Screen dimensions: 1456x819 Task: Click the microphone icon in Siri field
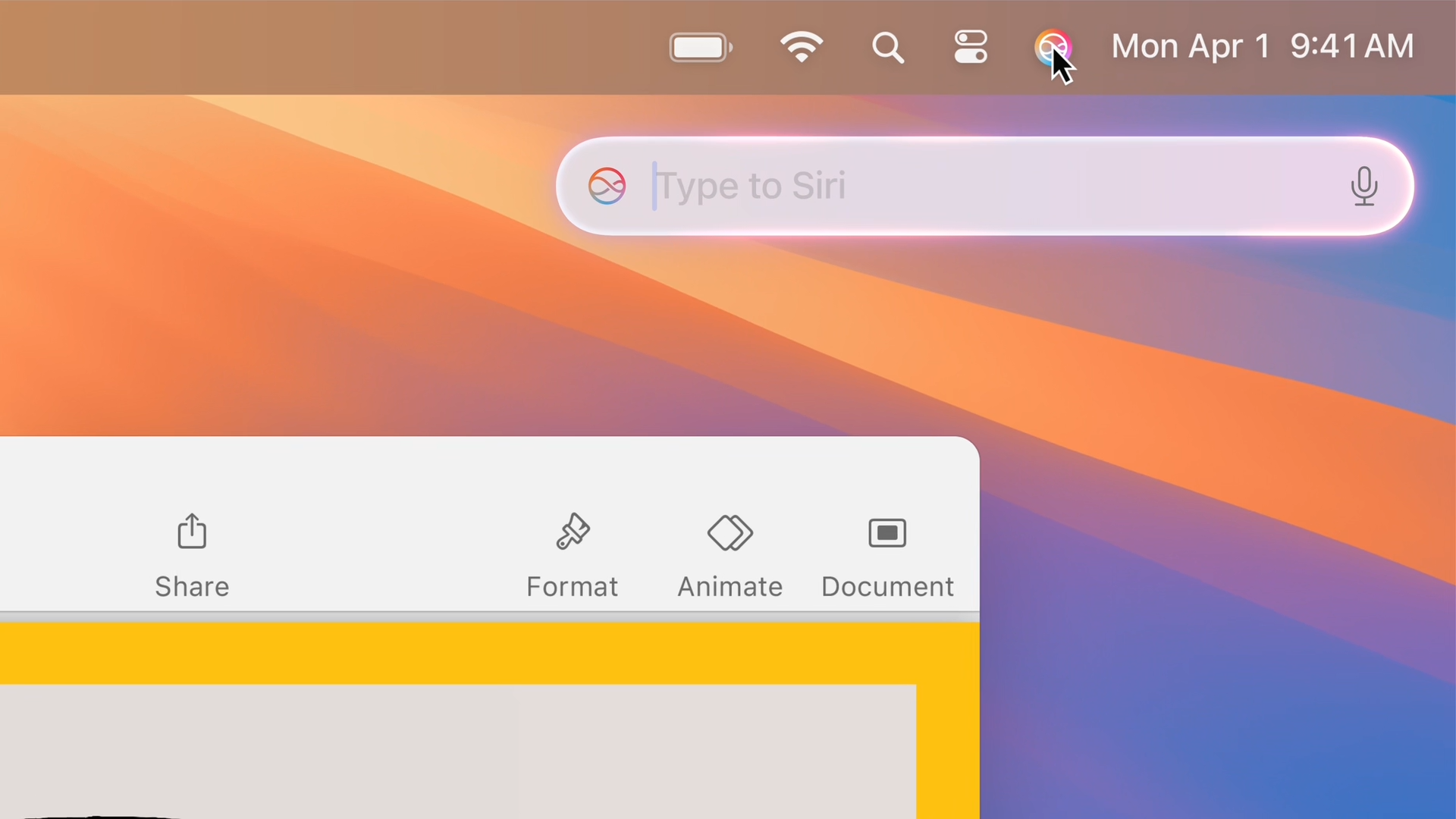(1363, 187)
